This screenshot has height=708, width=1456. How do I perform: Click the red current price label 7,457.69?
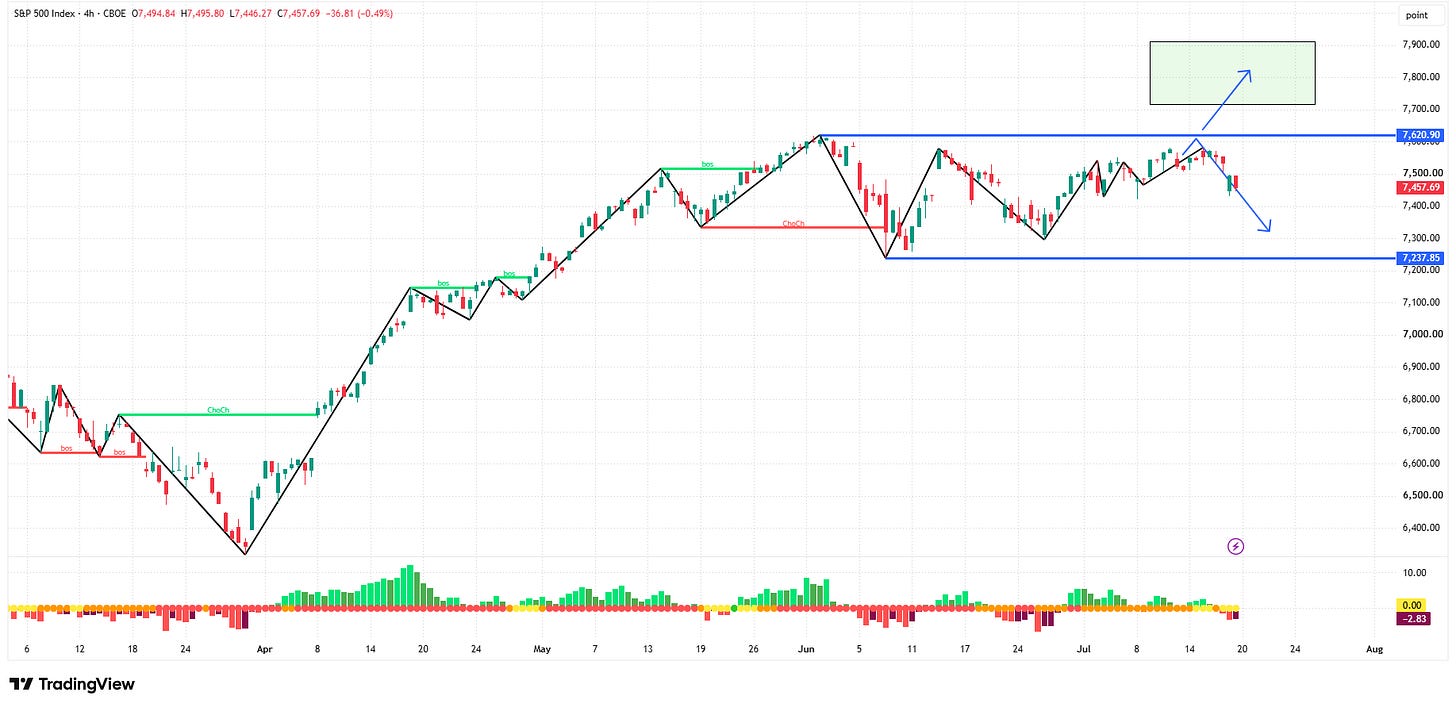1419,187
